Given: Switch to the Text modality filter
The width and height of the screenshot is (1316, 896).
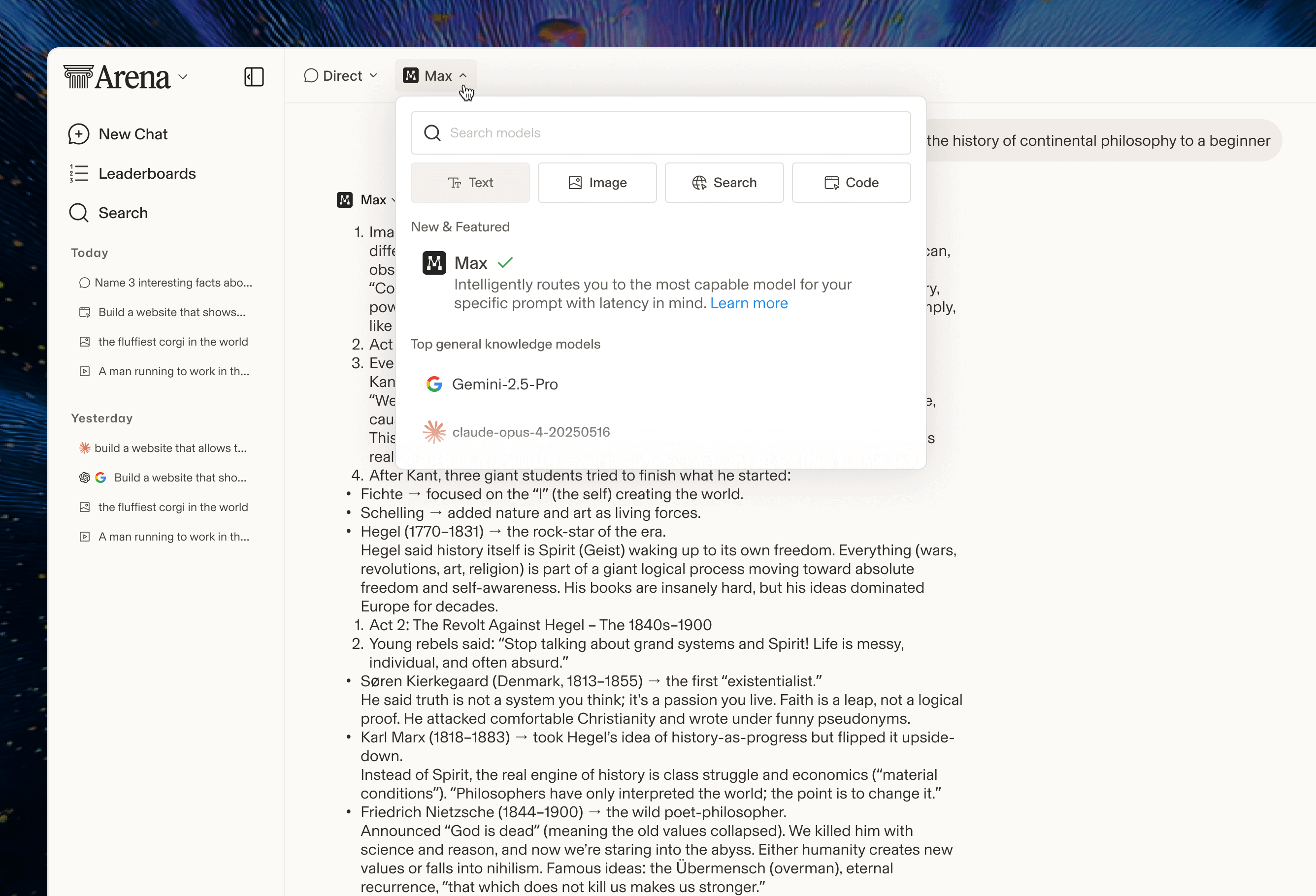Looking at the screenshot, I should [x=470, y=183].
